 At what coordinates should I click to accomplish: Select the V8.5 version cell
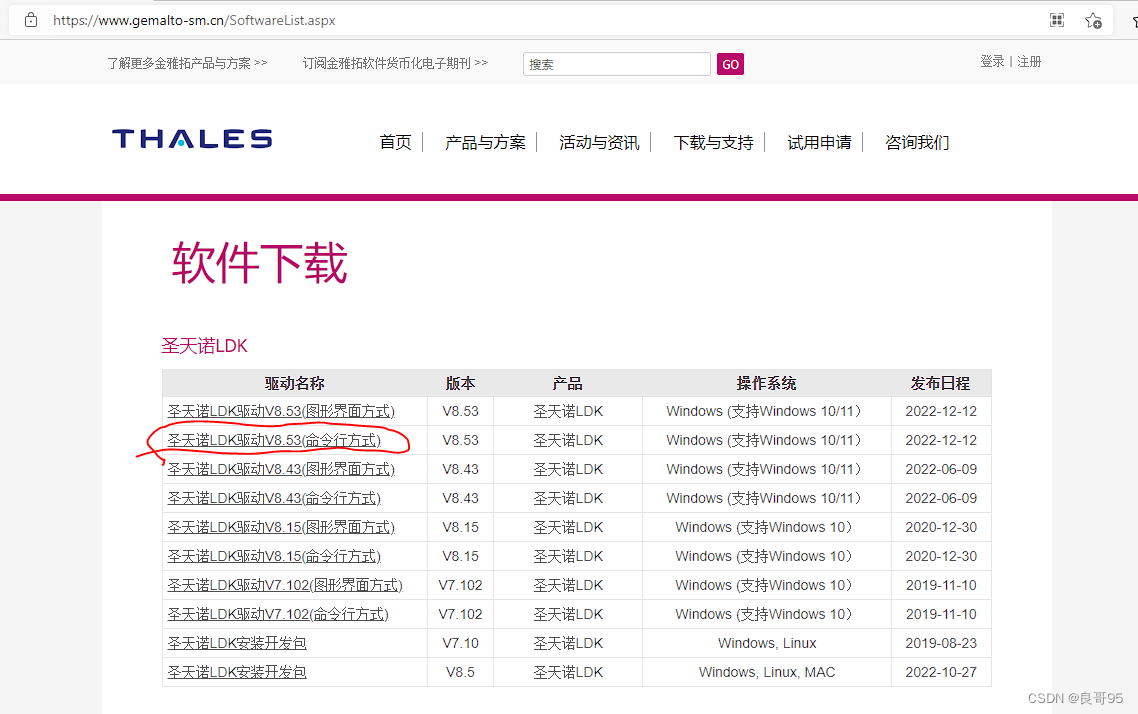click(460, 673)
